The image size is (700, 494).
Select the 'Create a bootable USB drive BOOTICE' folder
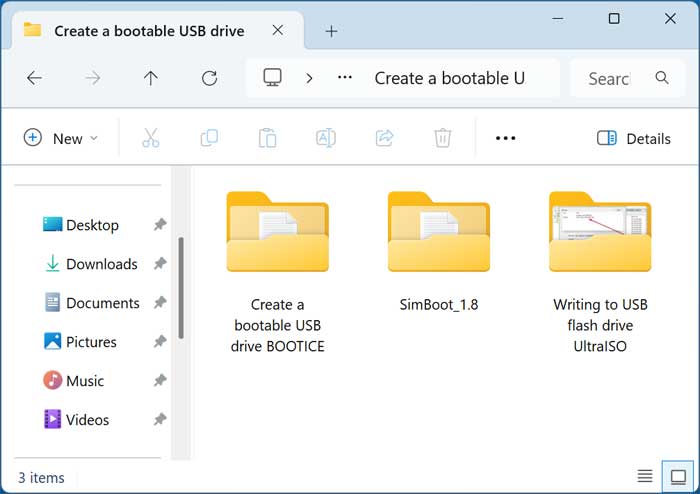(x=278, y=272)
